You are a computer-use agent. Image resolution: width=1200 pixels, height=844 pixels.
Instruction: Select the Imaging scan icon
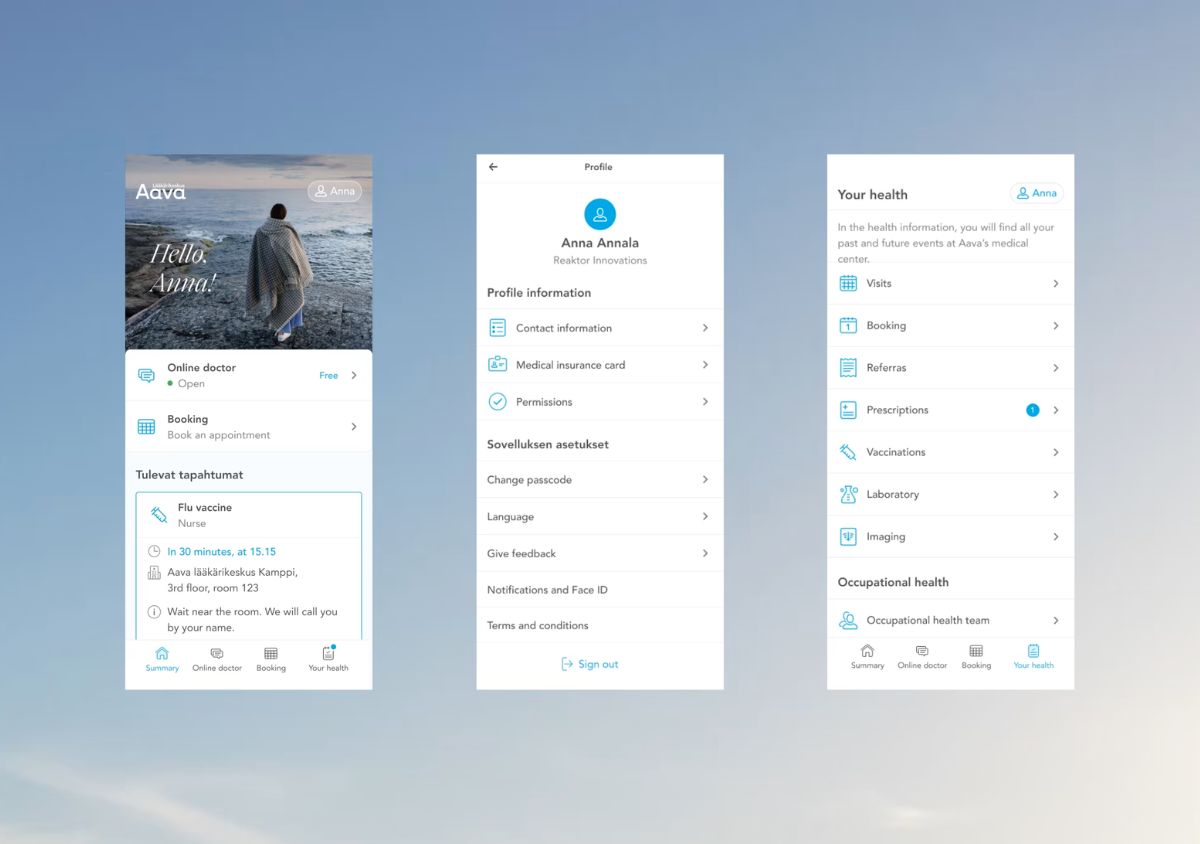[x=848, y=537]
